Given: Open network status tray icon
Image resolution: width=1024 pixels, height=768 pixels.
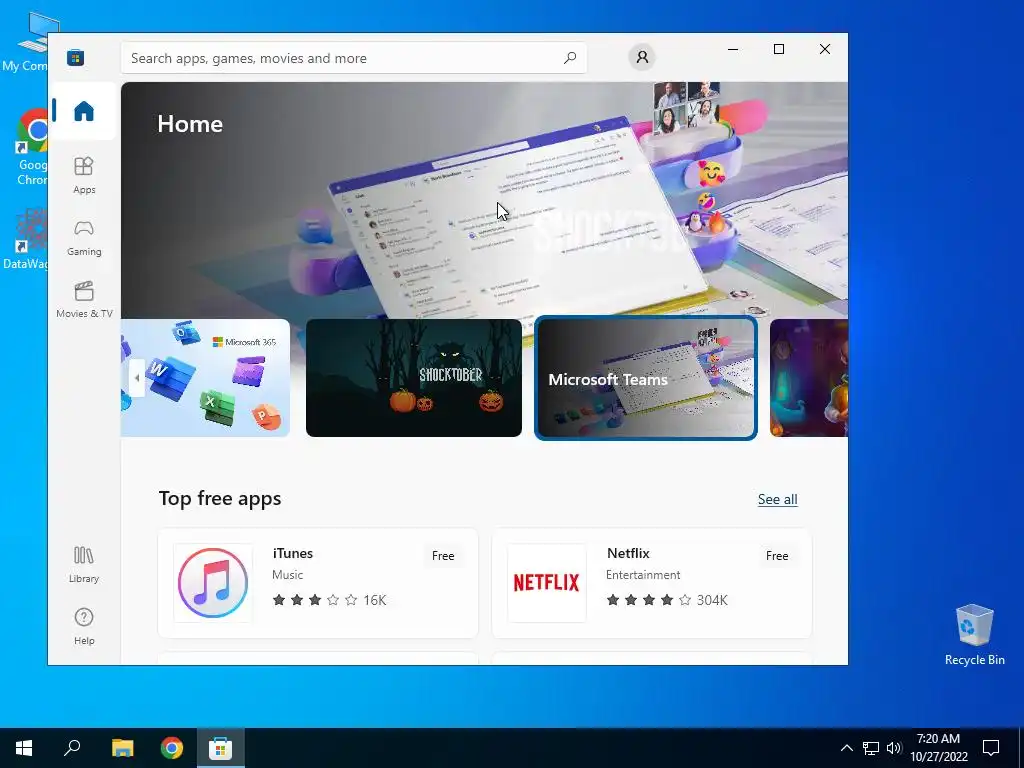Looking at the screenshot, I should [871, 748].
